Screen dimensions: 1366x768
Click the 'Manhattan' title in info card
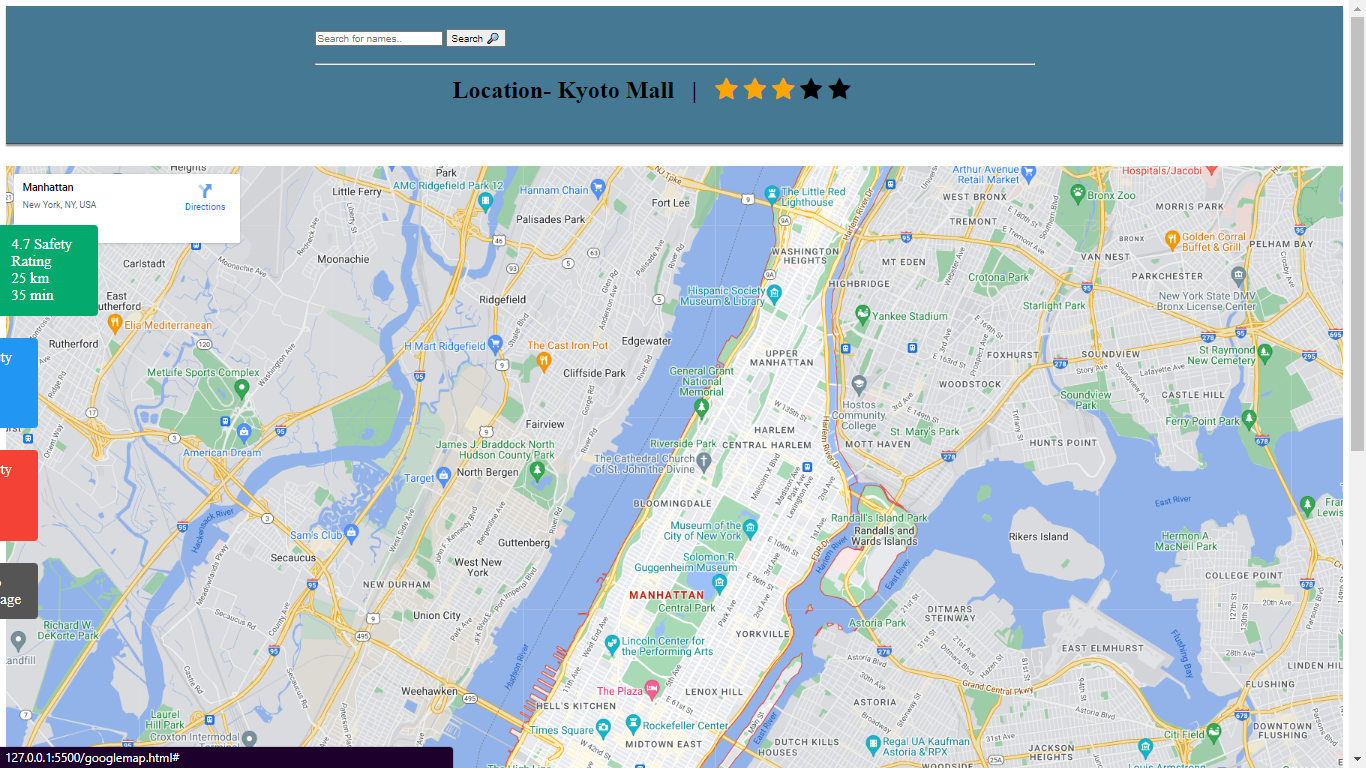tap(48, 187)
